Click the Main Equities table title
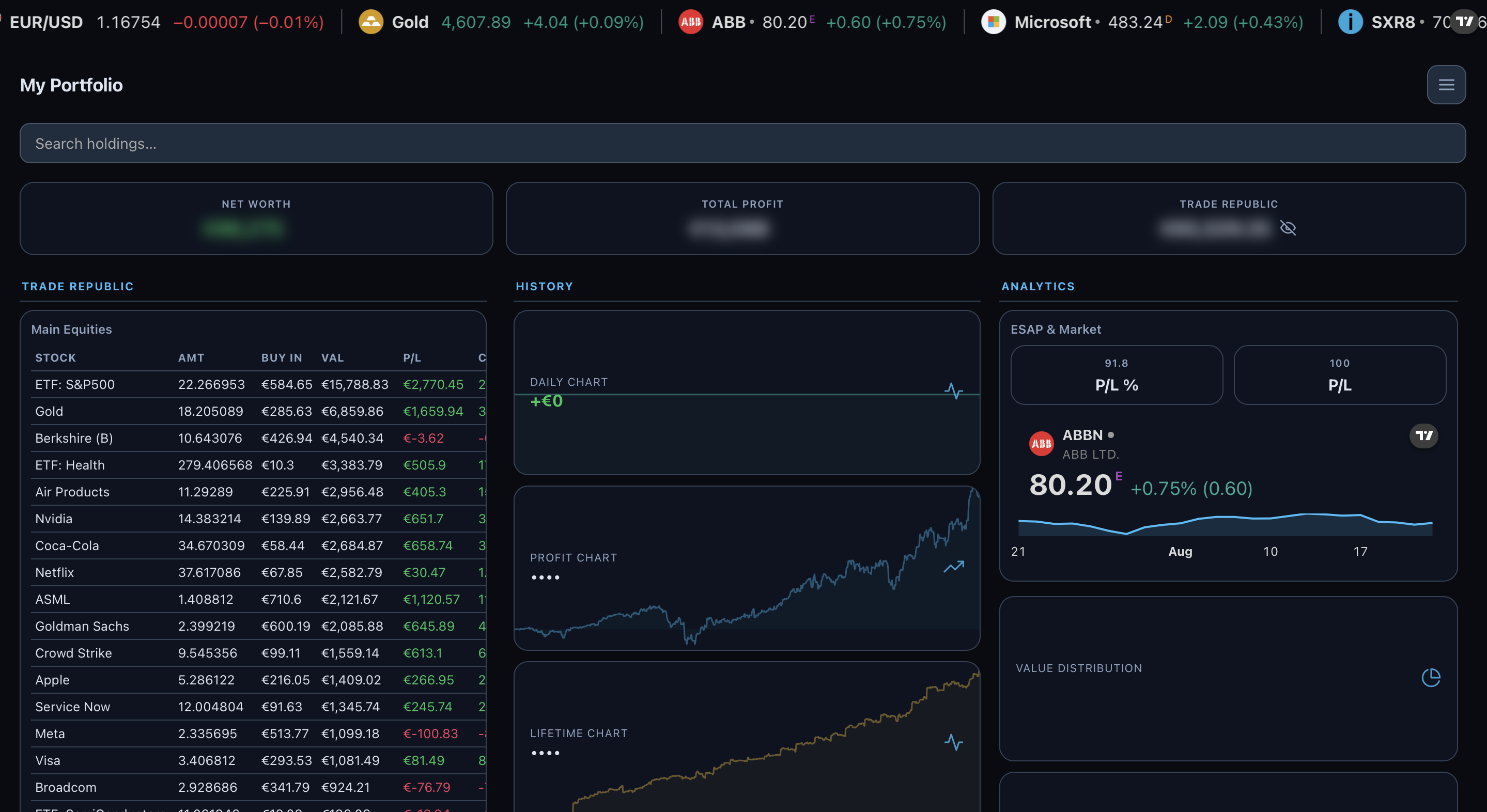 pyautogui.click(x=72, y=329)
